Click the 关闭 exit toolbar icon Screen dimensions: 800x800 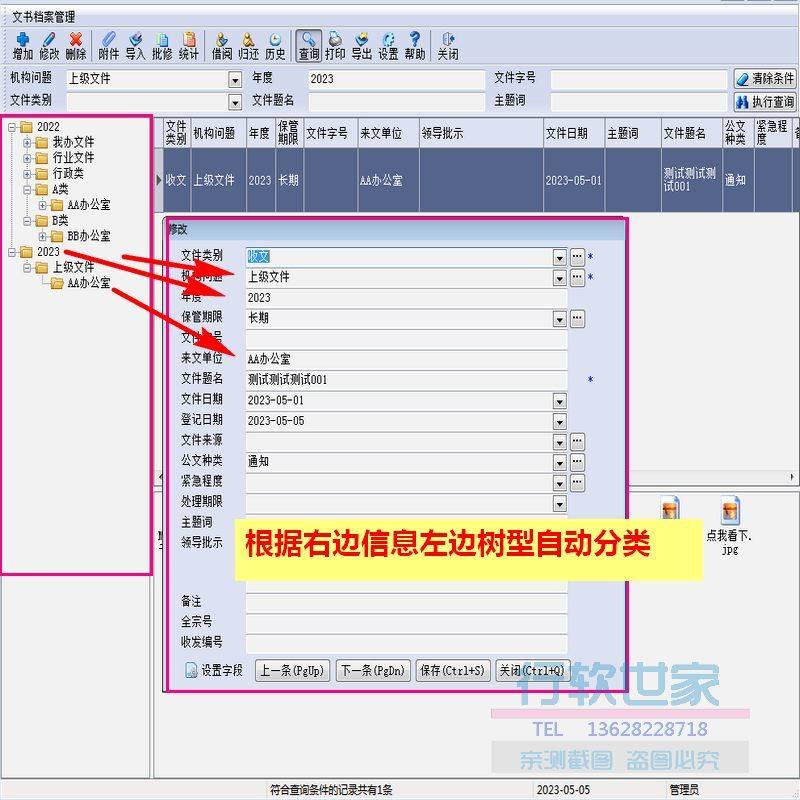(x=448, y=46)
